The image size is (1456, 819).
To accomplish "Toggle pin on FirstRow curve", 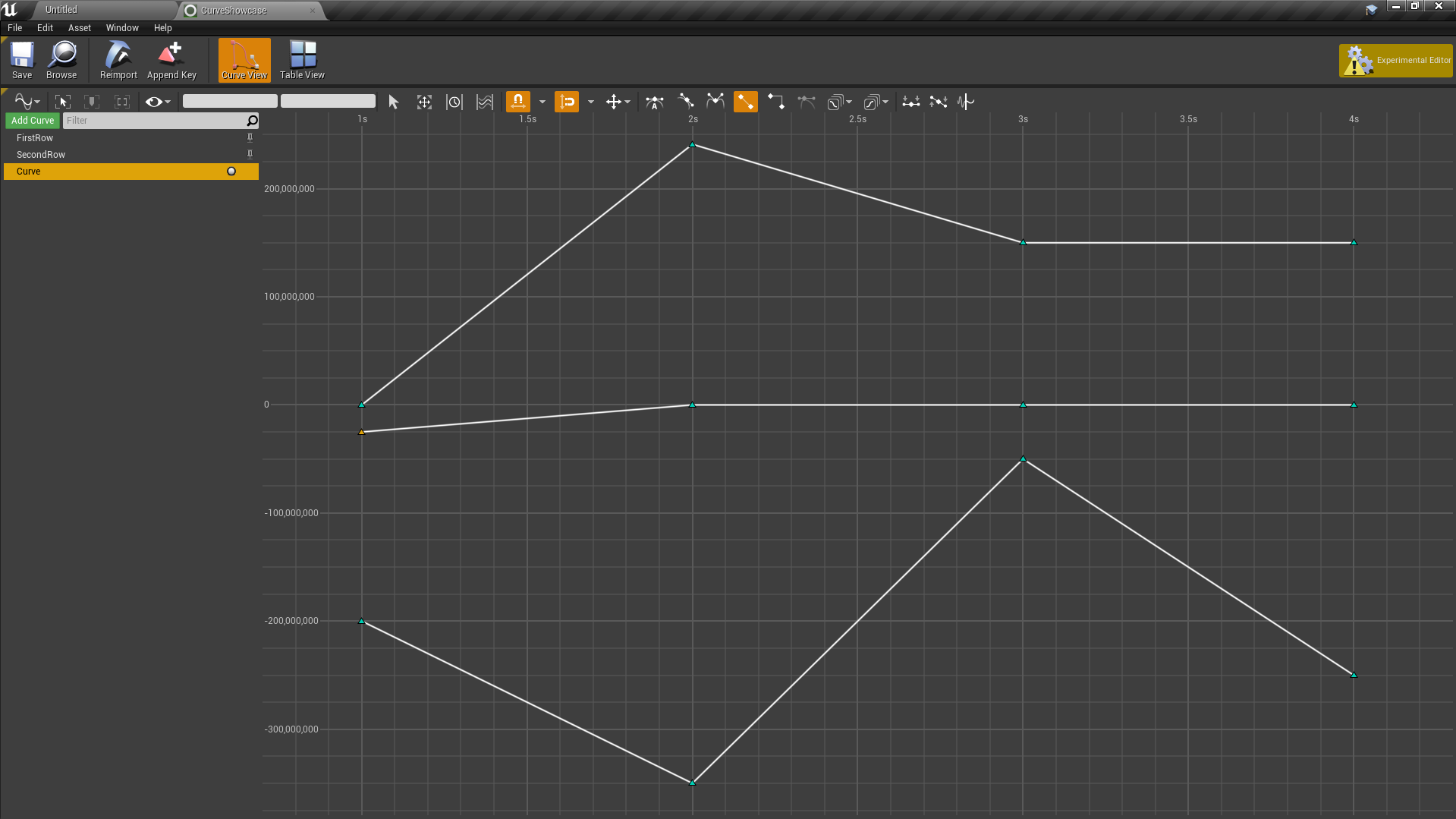I will click(250, 138).
